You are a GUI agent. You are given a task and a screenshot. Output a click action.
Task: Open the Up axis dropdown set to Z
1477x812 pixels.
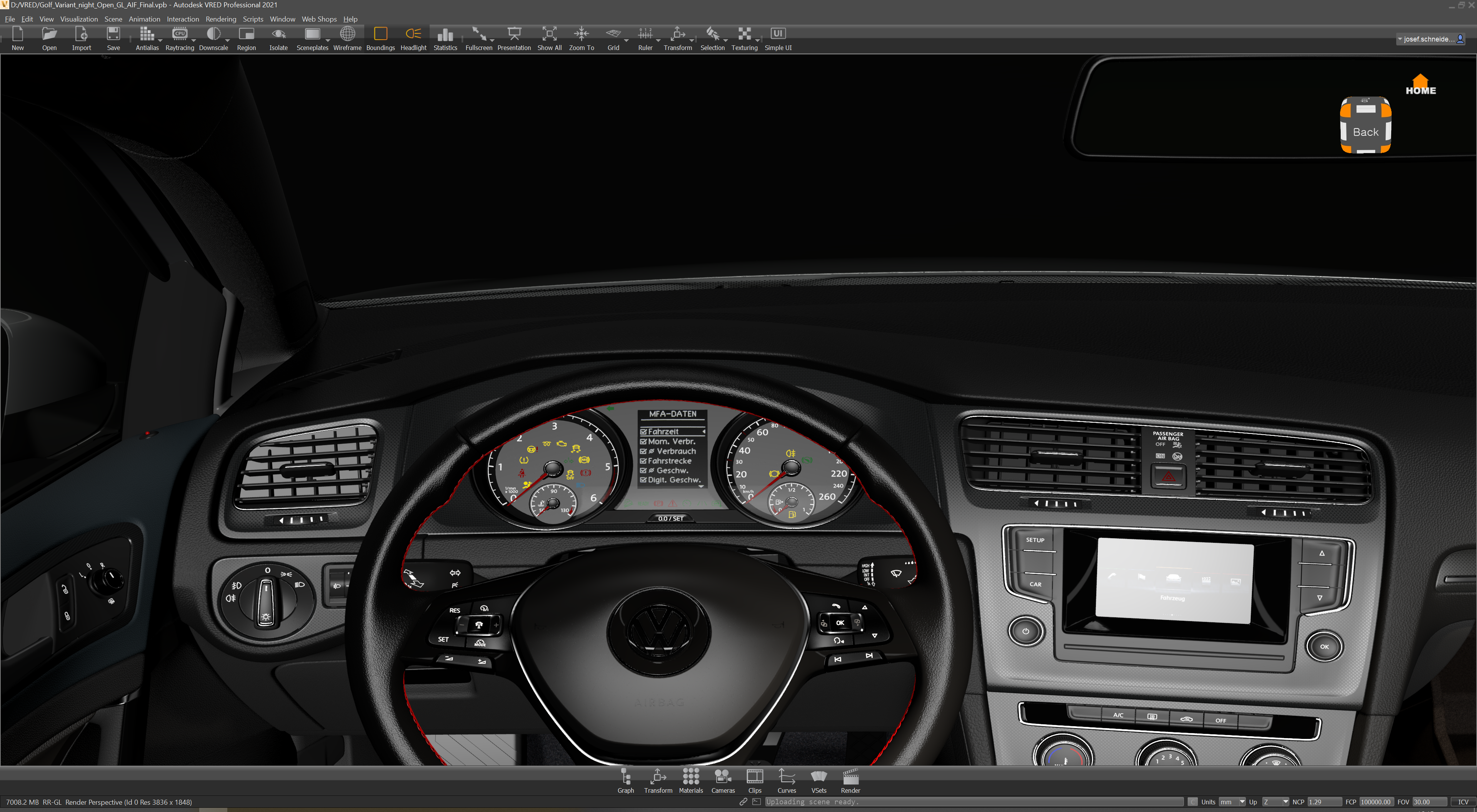pyautogui.click(x=1275, y=802)
